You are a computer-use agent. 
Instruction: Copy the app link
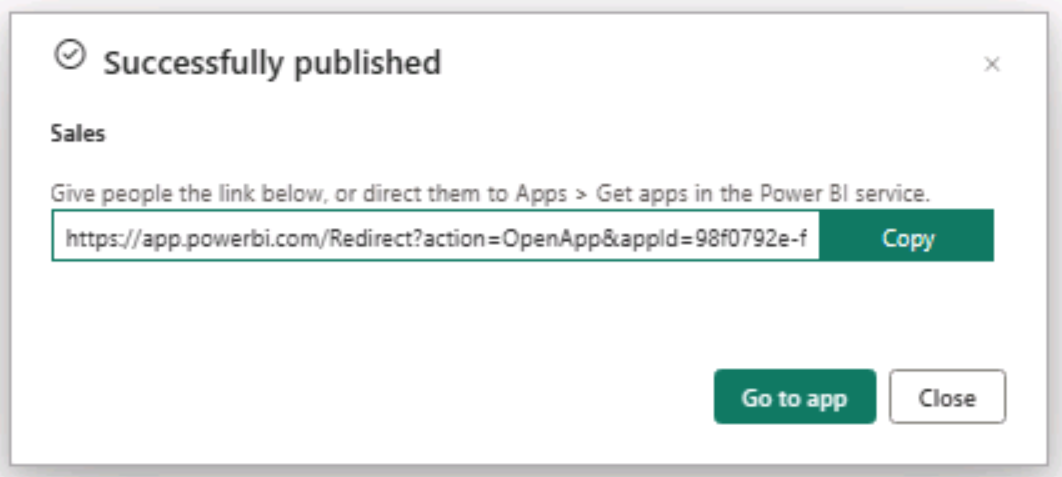coord(907,236)
